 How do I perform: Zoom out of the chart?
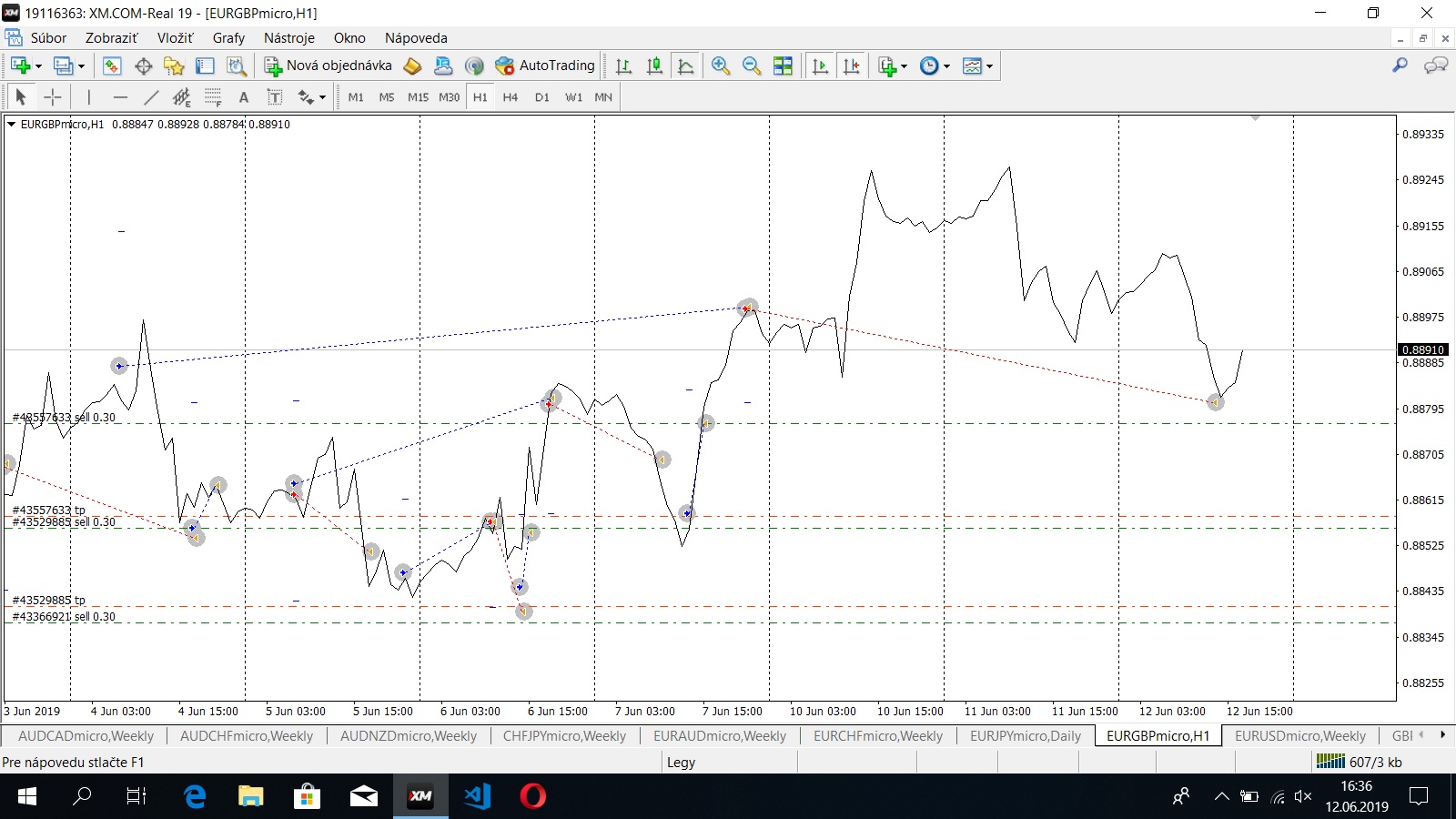click(751, 66)
